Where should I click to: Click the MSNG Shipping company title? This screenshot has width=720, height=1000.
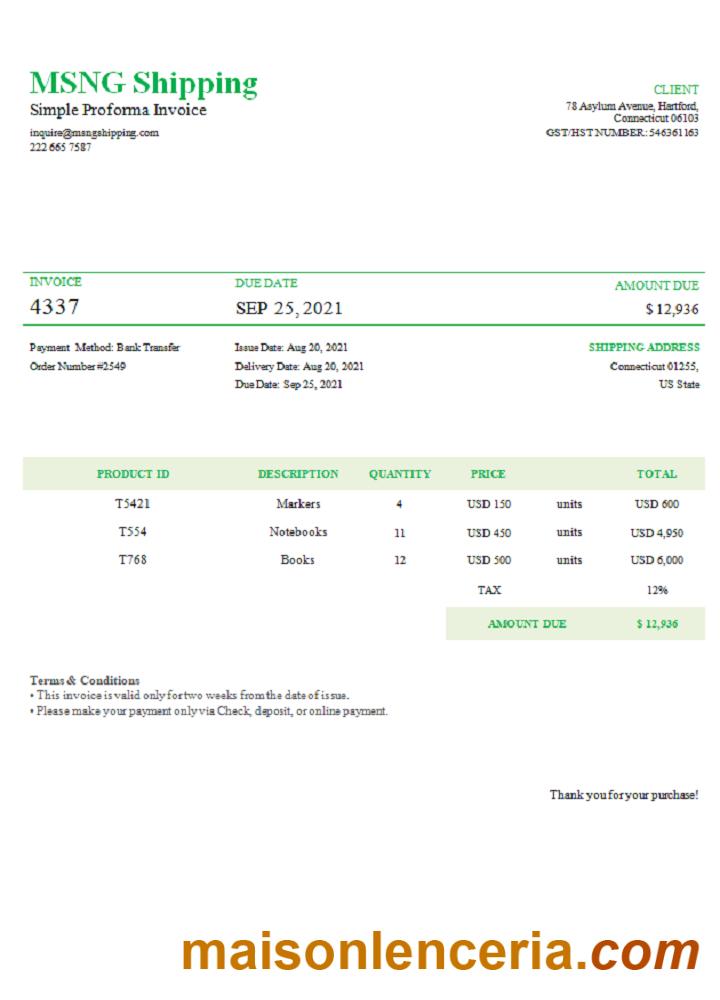(x=143, y=83)
